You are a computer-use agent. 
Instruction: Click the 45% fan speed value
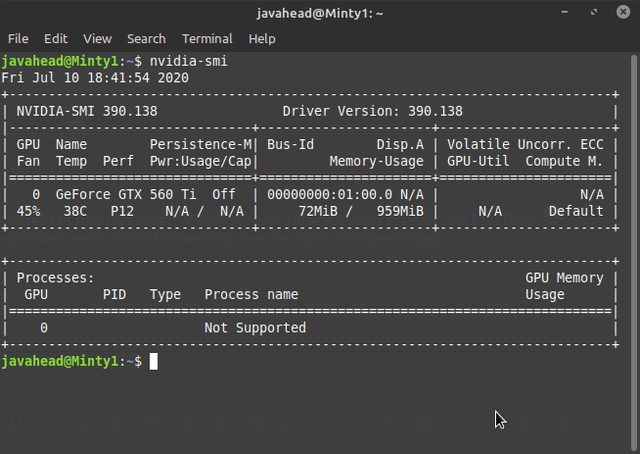coord(28,211)
